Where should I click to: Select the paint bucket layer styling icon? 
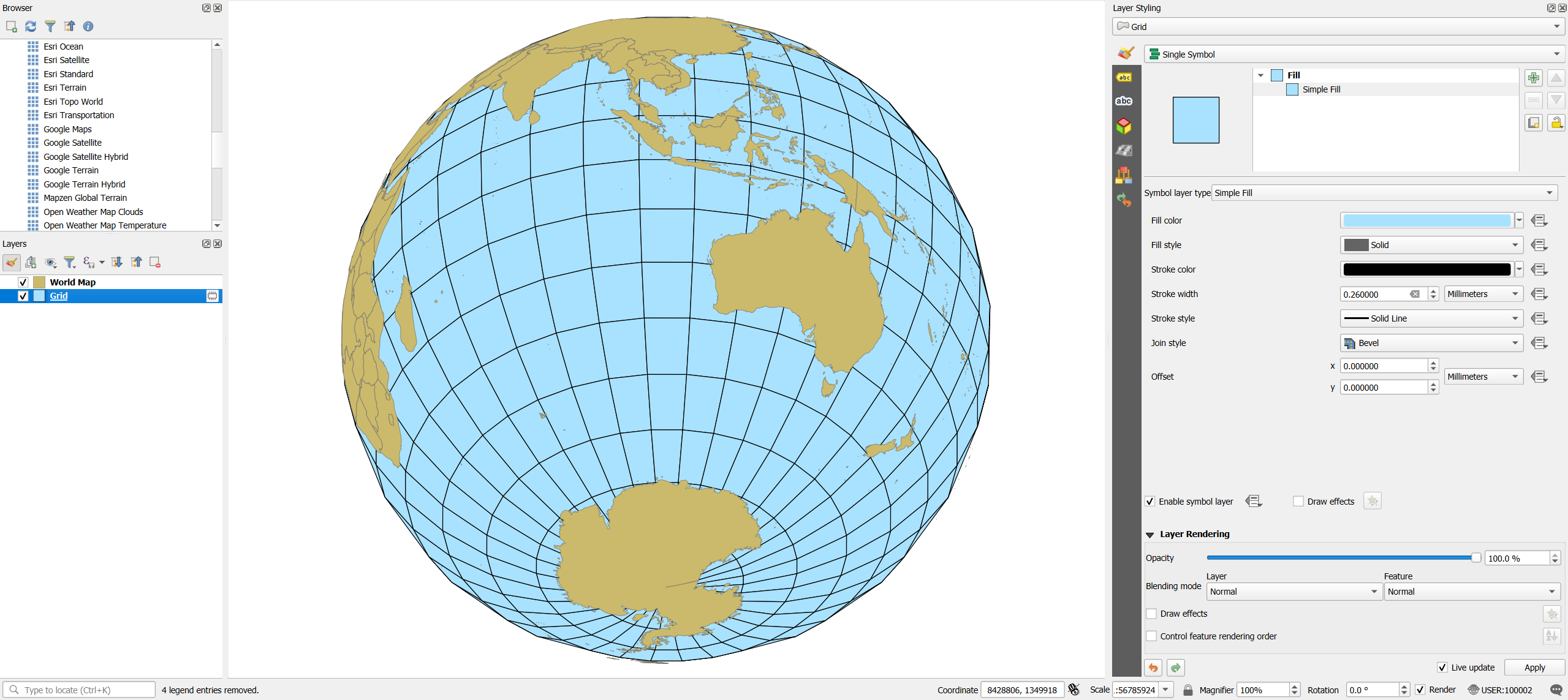point(1124,54)
